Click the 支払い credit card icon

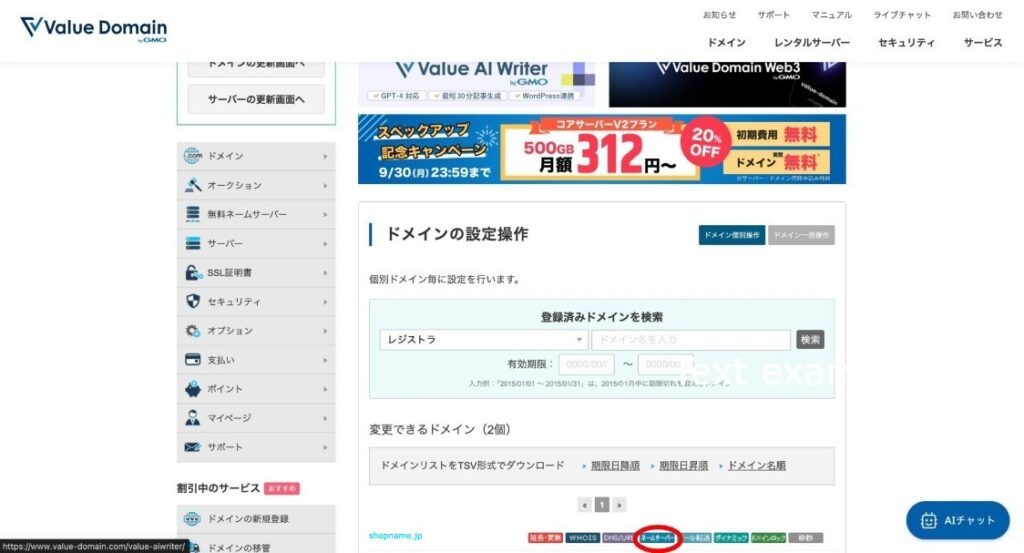pos(193,360)
